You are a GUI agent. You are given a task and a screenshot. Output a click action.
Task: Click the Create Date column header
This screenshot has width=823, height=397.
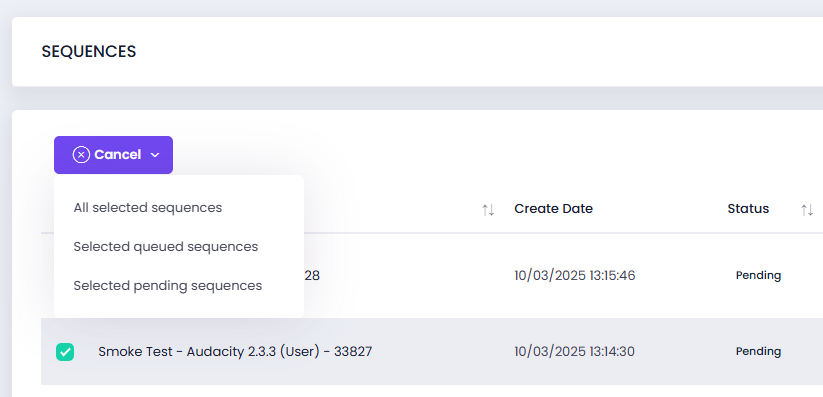click(x=553, y=208)
